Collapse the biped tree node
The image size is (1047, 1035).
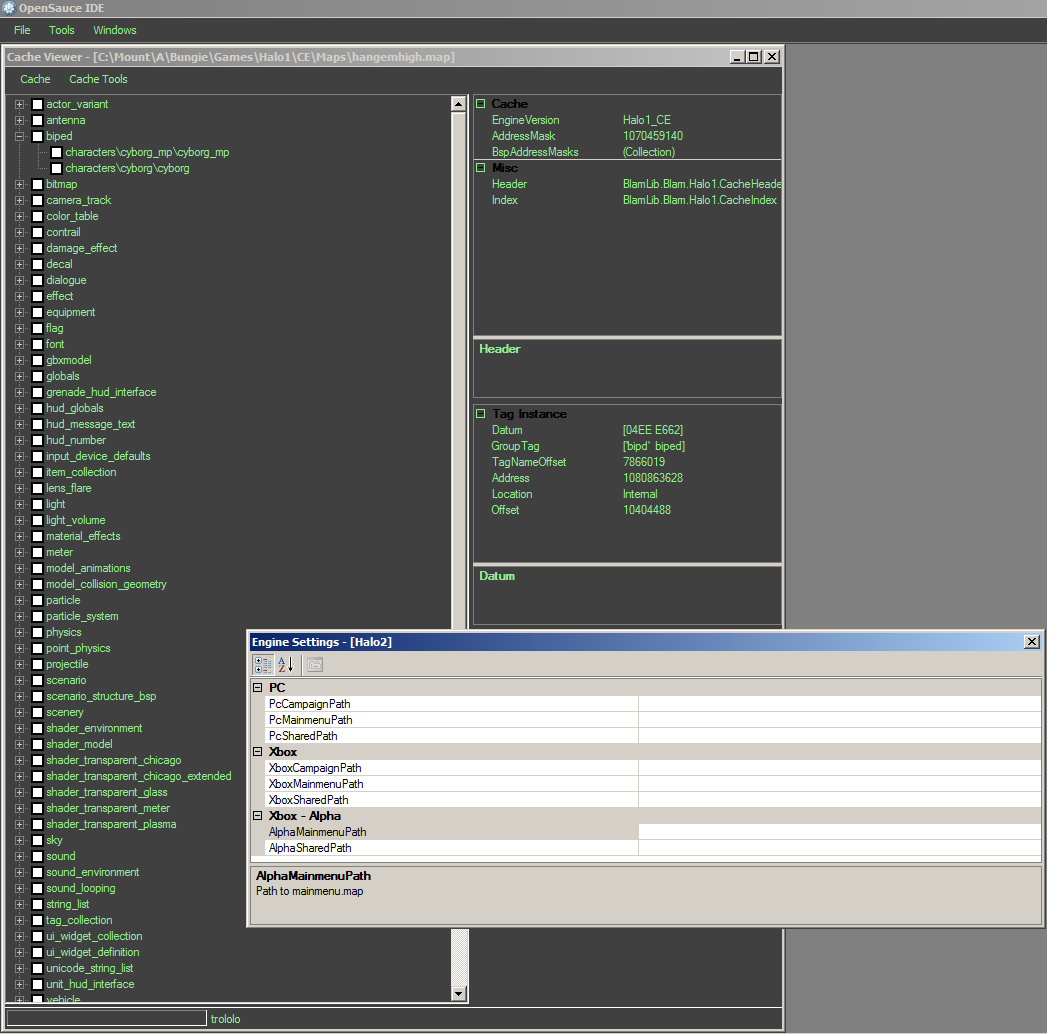(x=20, y=136)
